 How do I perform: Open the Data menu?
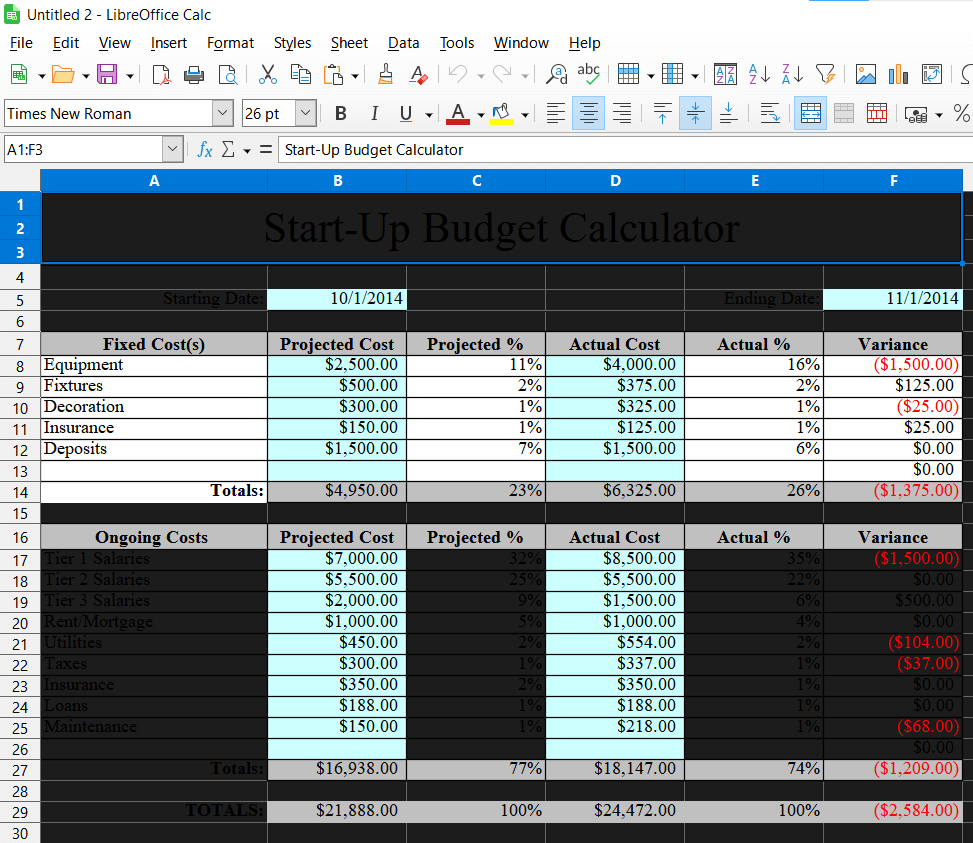coord(404,43)
